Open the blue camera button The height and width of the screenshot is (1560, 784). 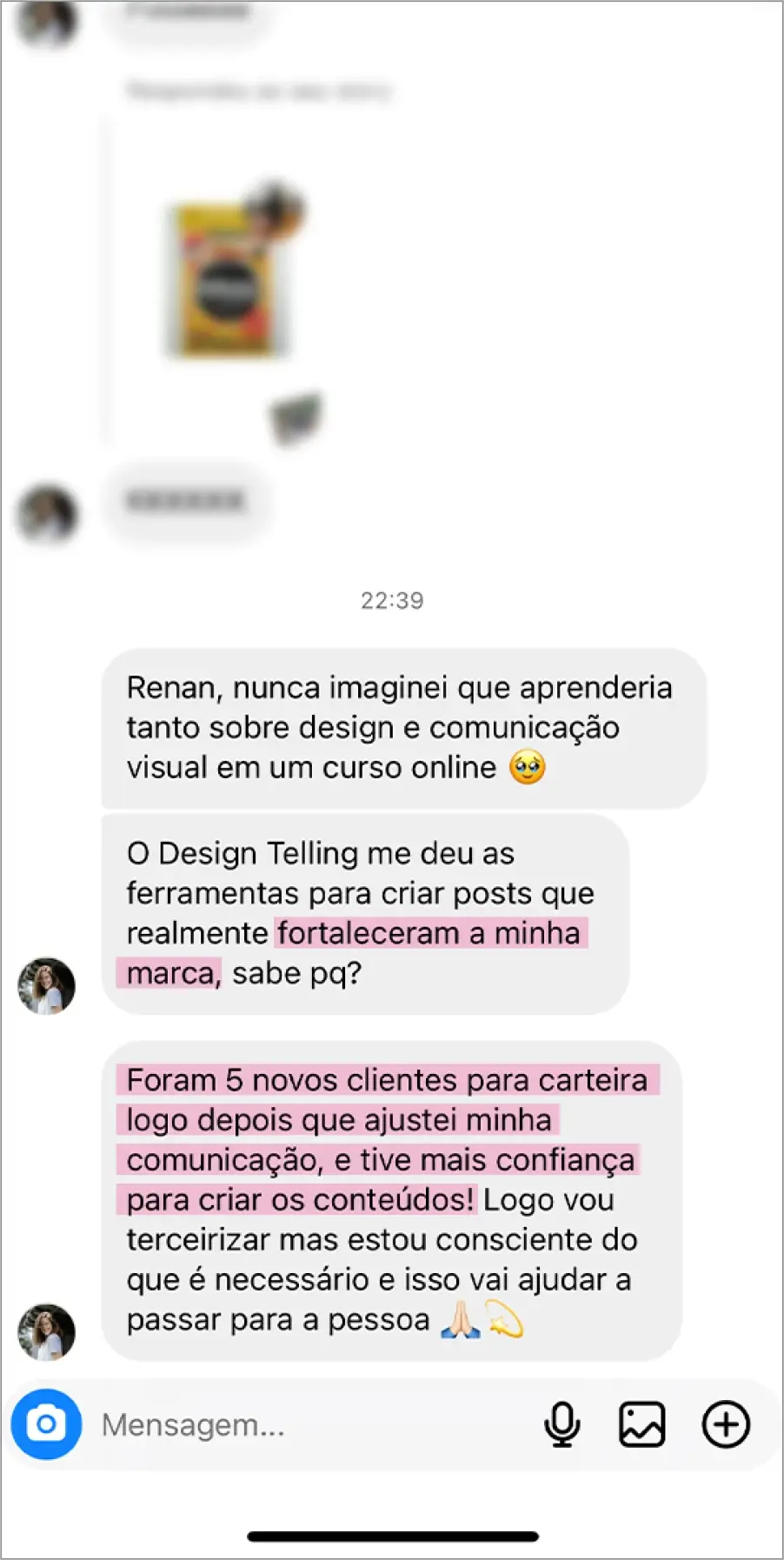46,1424
